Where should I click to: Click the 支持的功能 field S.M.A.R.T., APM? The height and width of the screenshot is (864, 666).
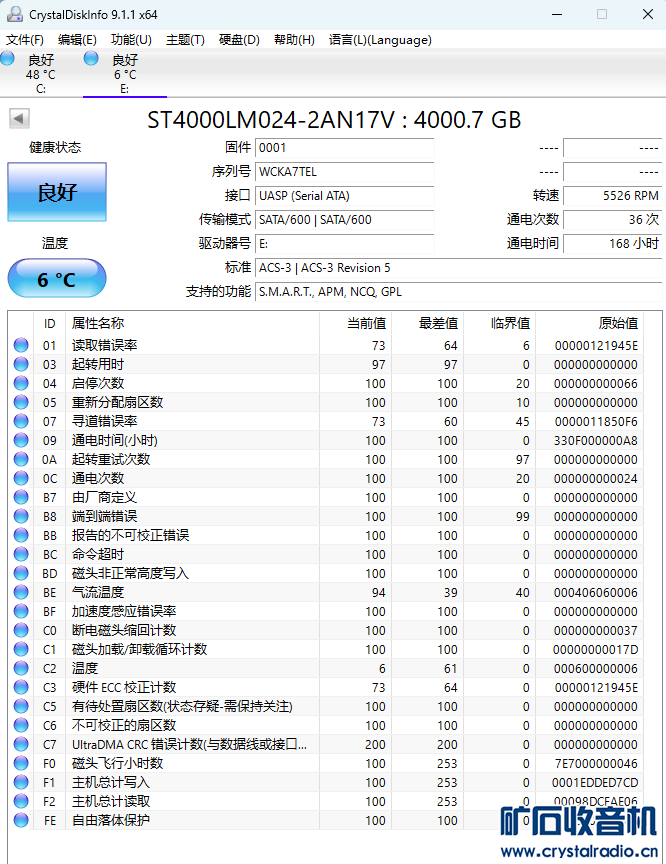(458, 291)
